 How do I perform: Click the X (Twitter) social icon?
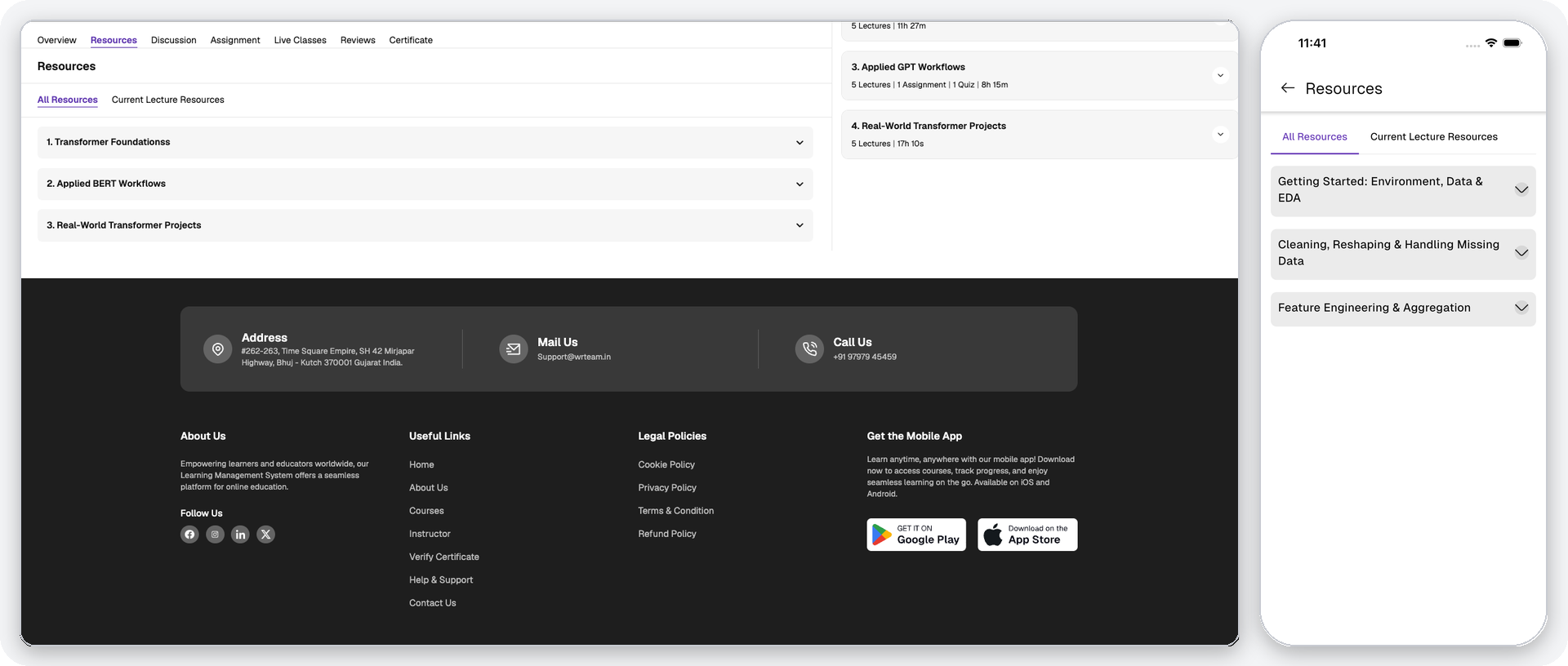click(265, 535)
